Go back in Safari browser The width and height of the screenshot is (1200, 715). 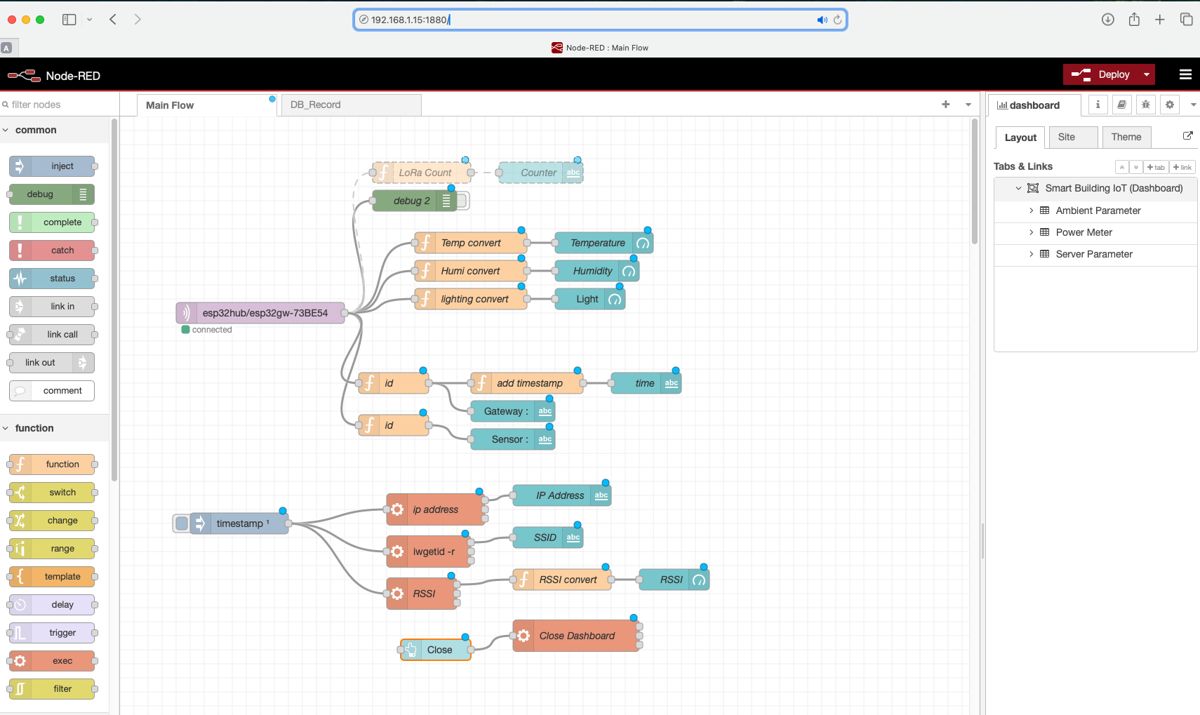pos(112,20)
